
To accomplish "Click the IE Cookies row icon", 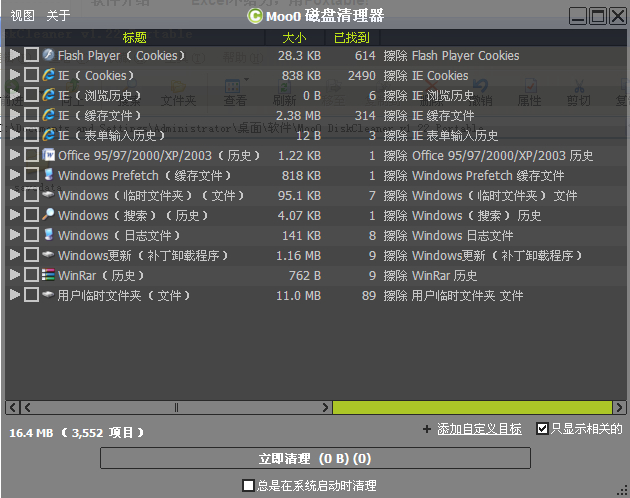I will (48, 75).
